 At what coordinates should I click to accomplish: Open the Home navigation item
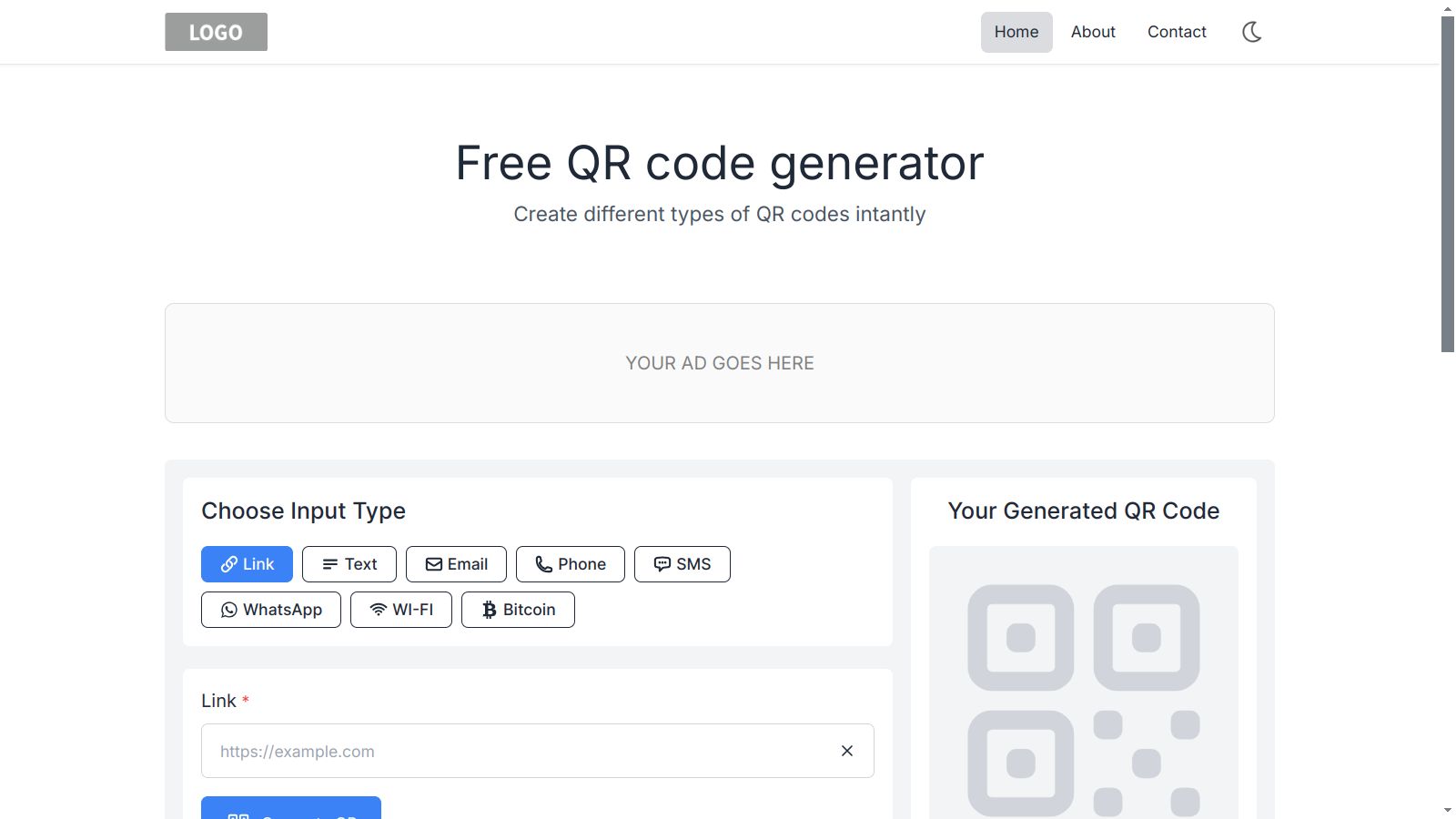click(1016, 32)
